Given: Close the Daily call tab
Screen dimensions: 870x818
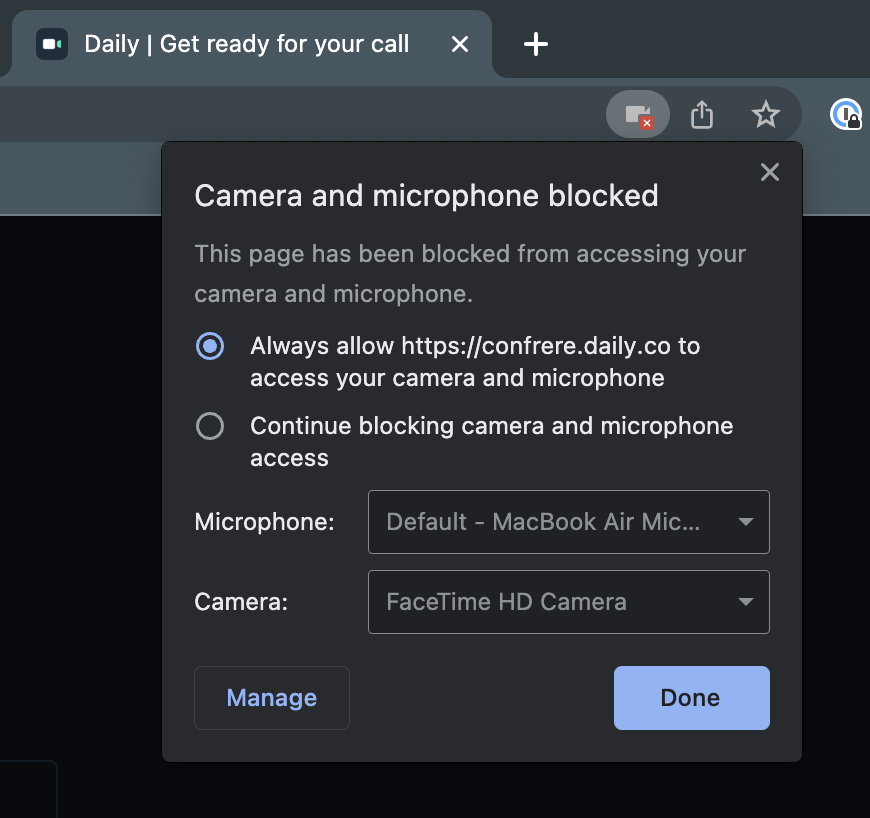Looking at the screenshot, I should click(x=460, y=44).
